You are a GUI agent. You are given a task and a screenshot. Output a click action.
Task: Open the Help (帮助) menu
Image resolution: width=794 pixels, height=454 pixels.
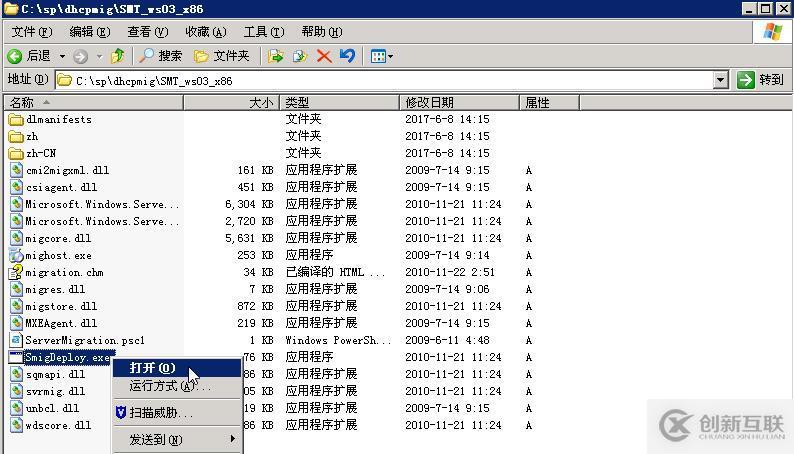point(322,32)
